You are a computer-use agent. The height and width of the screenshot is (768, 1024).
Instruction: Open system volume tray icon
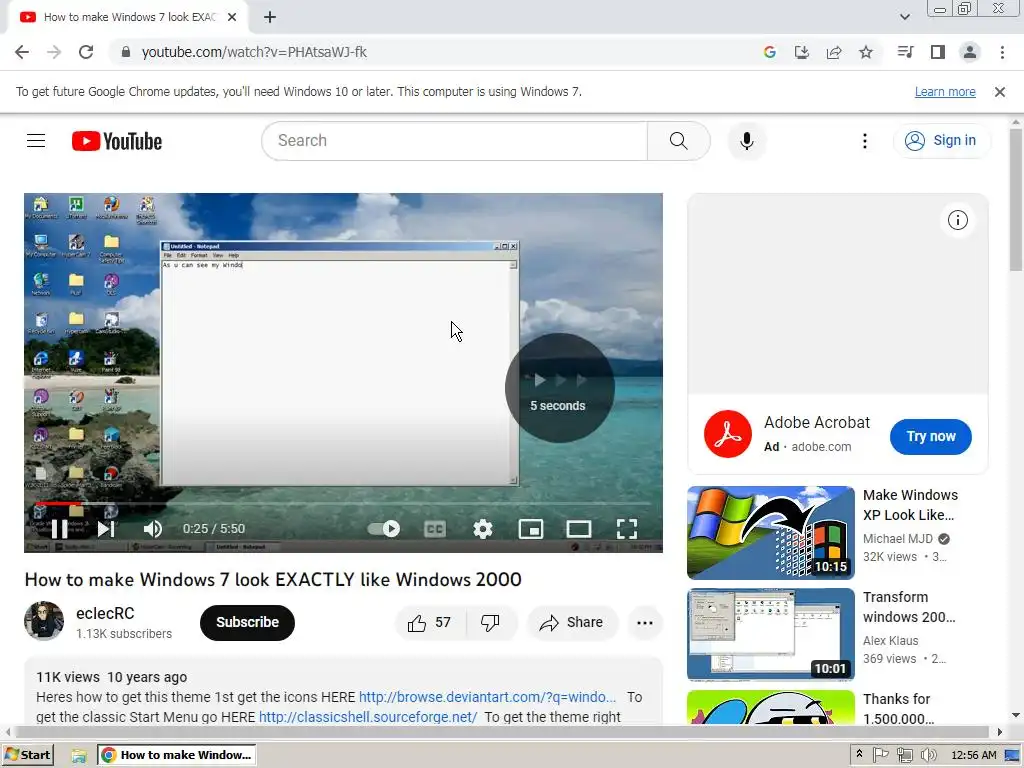point(928,756)
